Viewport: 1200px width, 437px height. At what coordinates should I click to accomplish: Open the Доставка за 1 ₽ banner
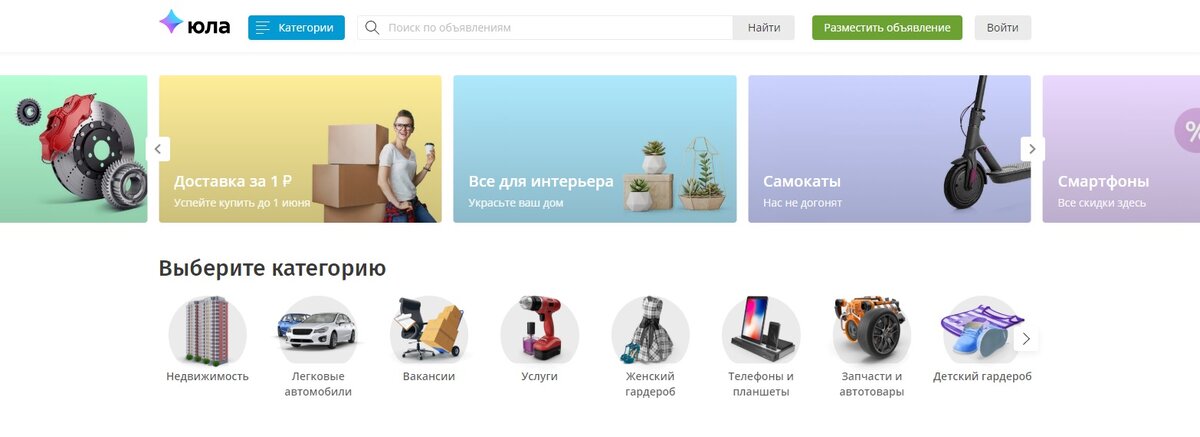click(x=300, y=149)
